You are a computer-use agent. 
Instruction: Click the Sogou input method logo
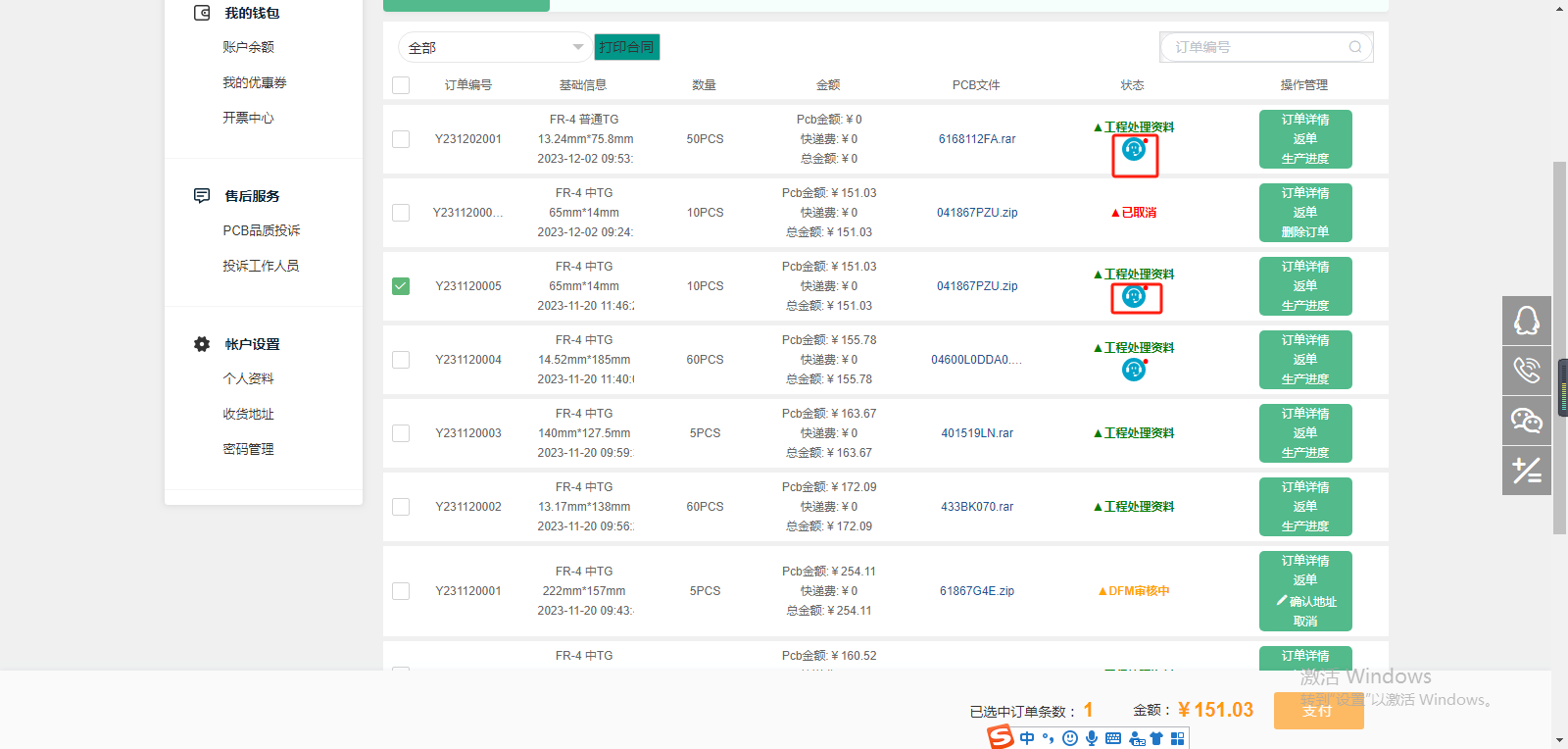click(x=1001, y=737)
